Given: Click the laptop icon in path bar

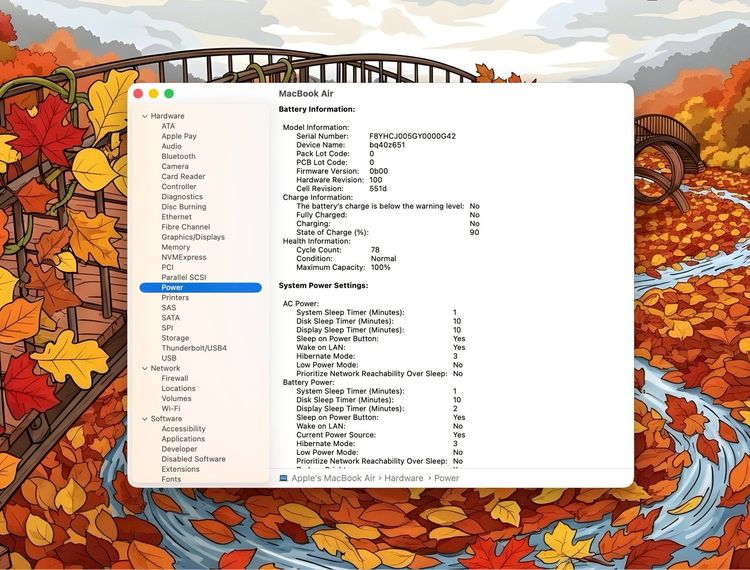Looking at the screenshot, I should [283, 478].
